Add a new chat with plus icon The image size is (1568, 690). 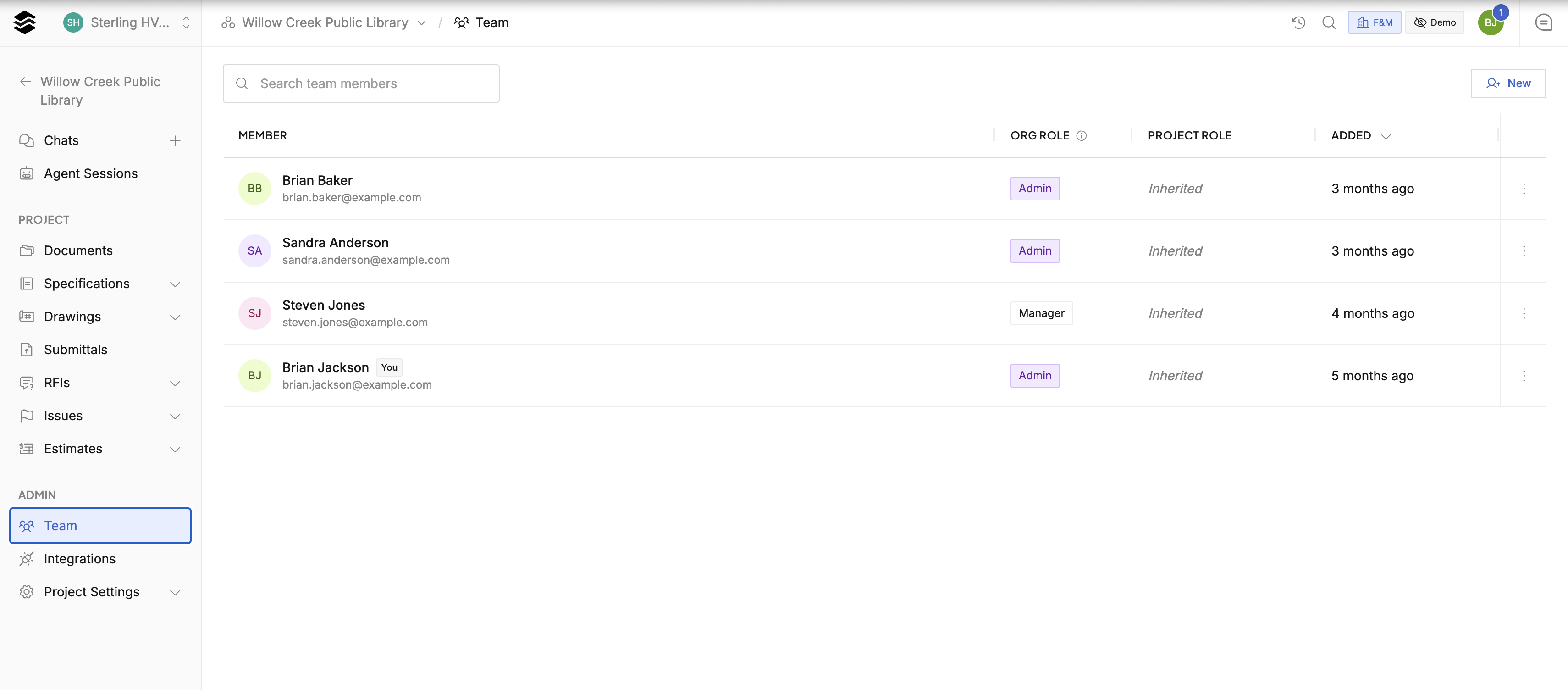coord(175,141)
